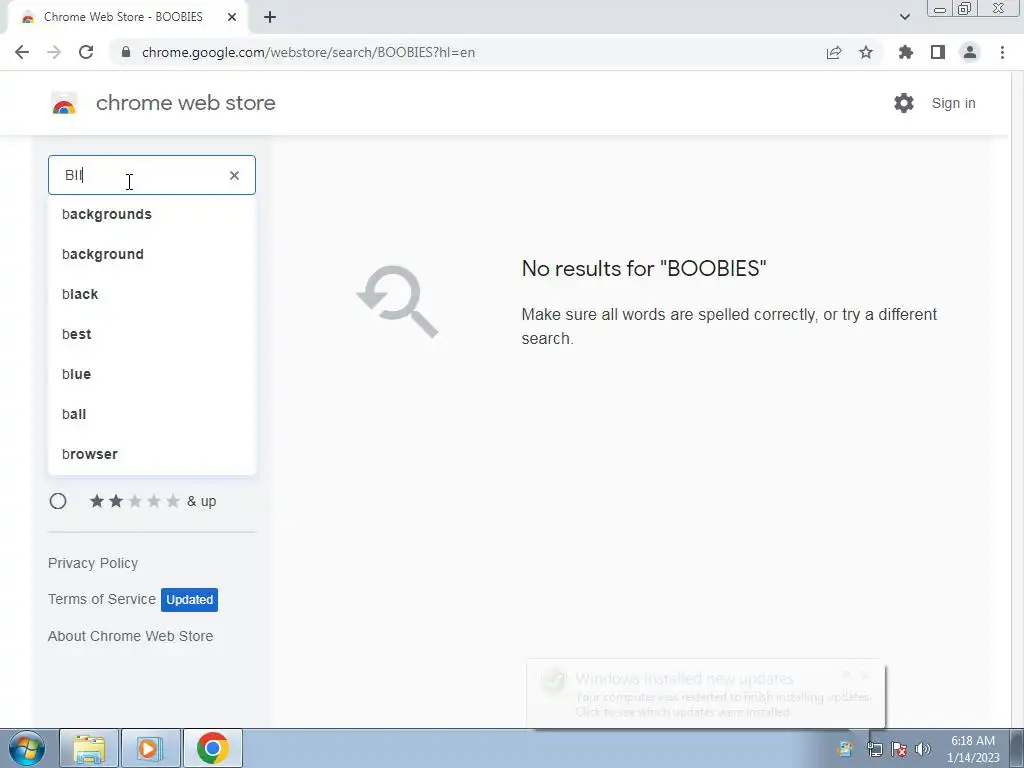Choose the 'browser' suggestion
Image resolution: width=1024 pixels, height=768 pixels.
pyautogui.click(x=152, y=454)
